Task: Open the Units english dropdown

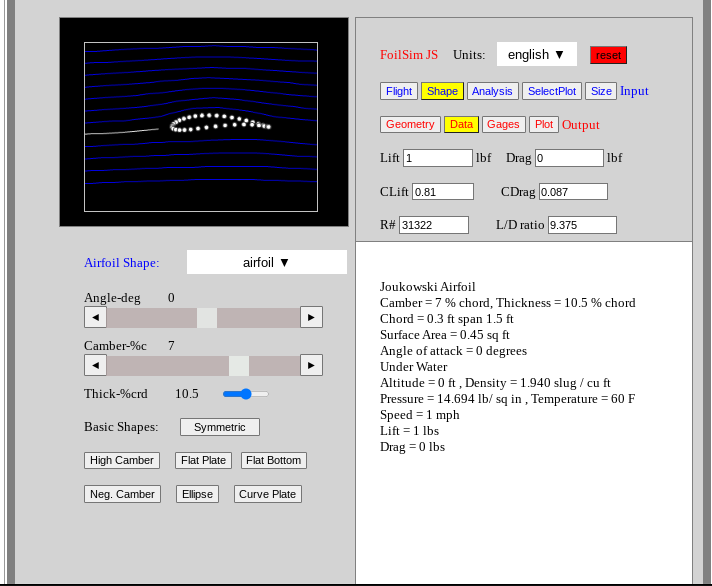Action: pos(536,54)
